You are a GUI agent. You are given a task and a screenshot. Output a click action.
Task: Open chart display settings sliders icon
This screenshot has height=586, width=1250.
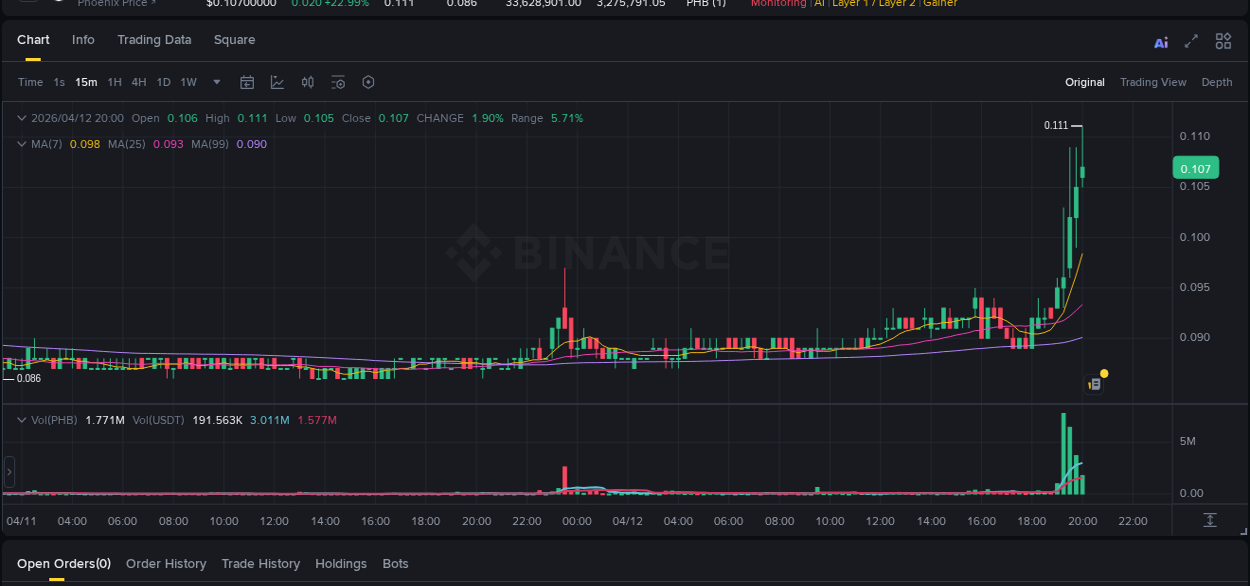click(x=339, y=82)
